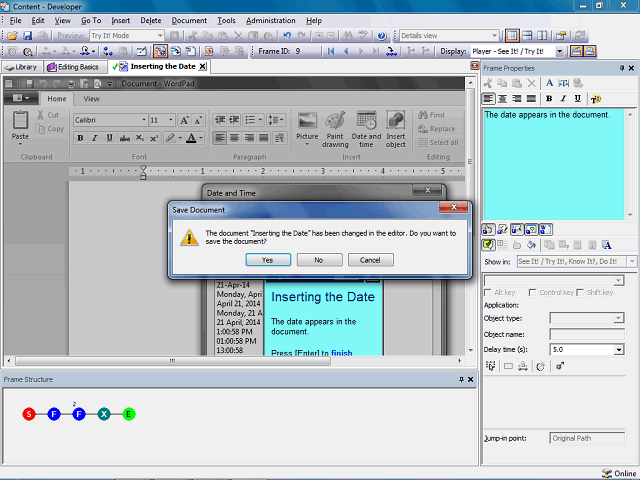Open the Insert menu

point(120,20)
